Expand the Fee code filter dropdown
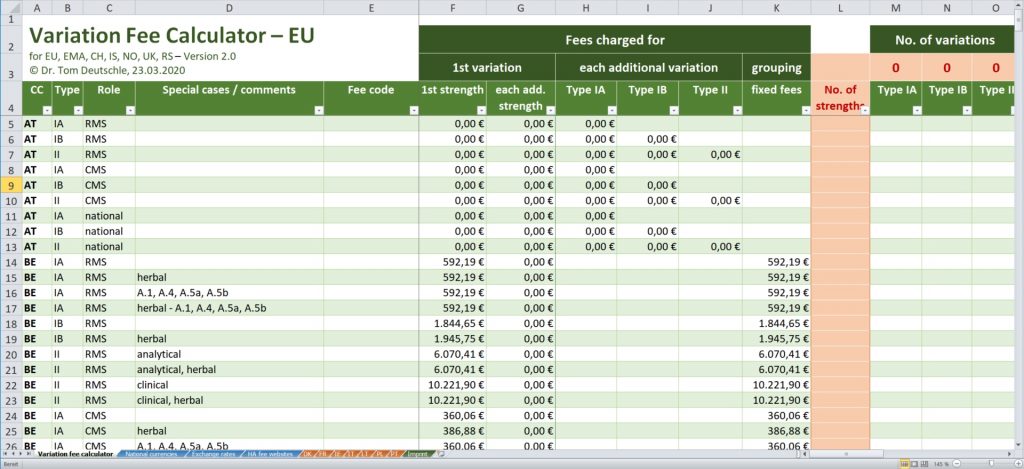This screenshot has width=1024, height=469. pos(411,109)
